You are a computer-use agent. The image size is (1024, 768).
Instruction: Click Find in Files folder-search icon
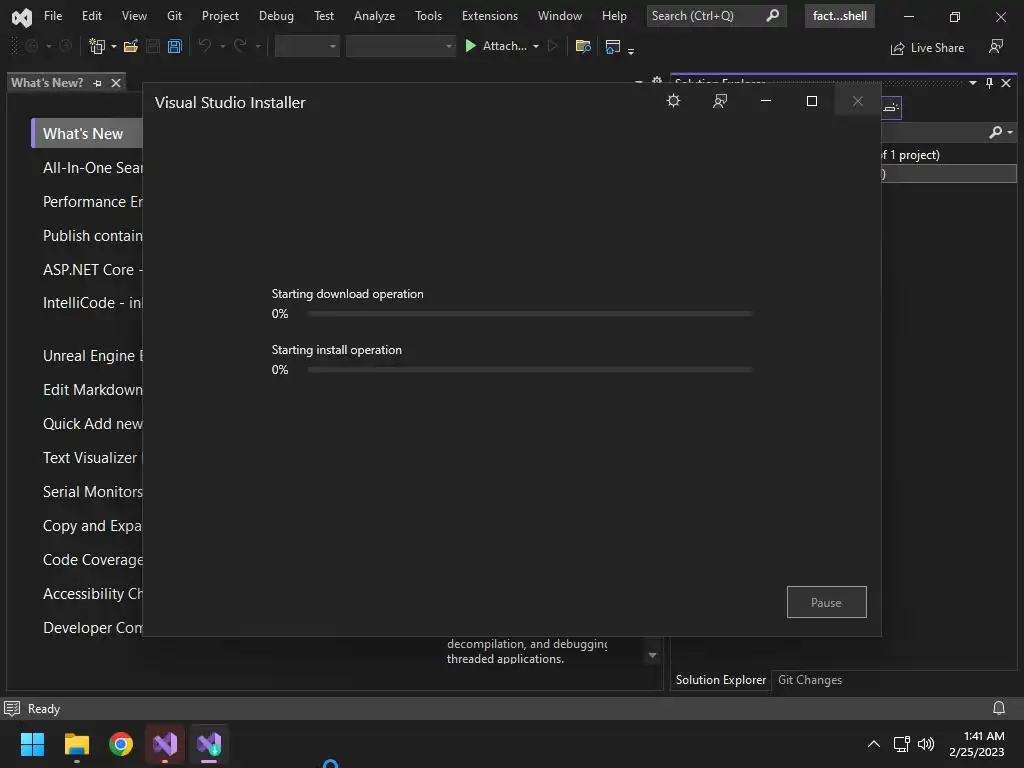click(583, 46)
